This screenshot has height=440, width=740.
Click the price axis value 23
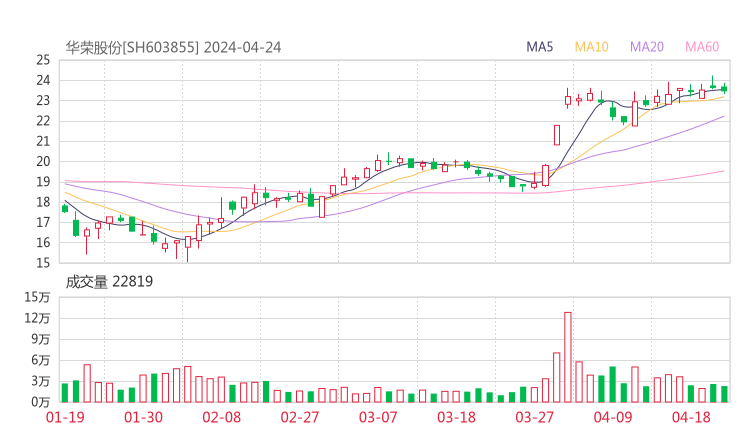coord(43,101)
